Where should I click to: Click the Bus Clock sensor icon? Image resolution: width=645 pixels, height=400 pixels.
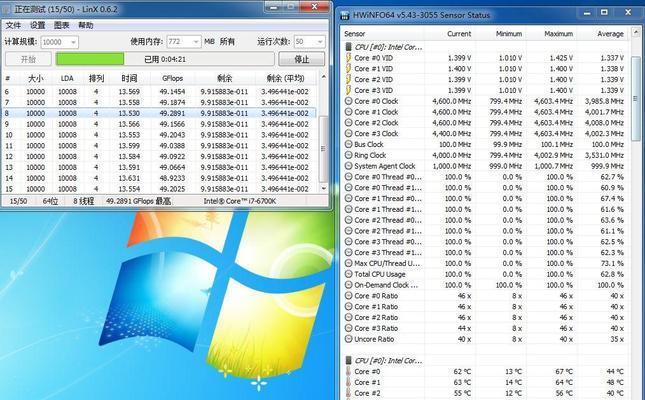[348, 144]
